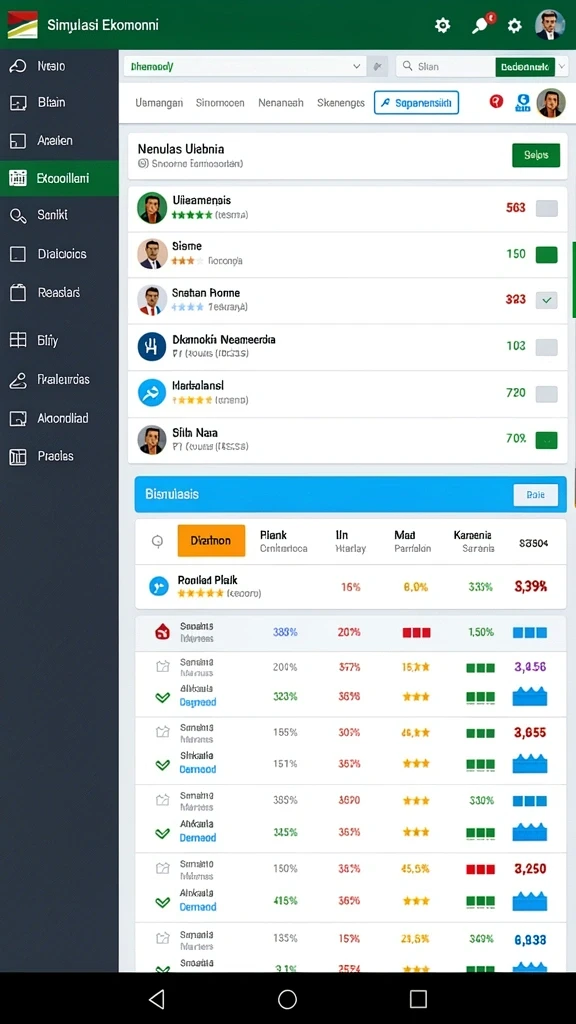Screen dimensions: 576x1024
Task: Click the orange Diarinon button
Action: pos(212,541)
